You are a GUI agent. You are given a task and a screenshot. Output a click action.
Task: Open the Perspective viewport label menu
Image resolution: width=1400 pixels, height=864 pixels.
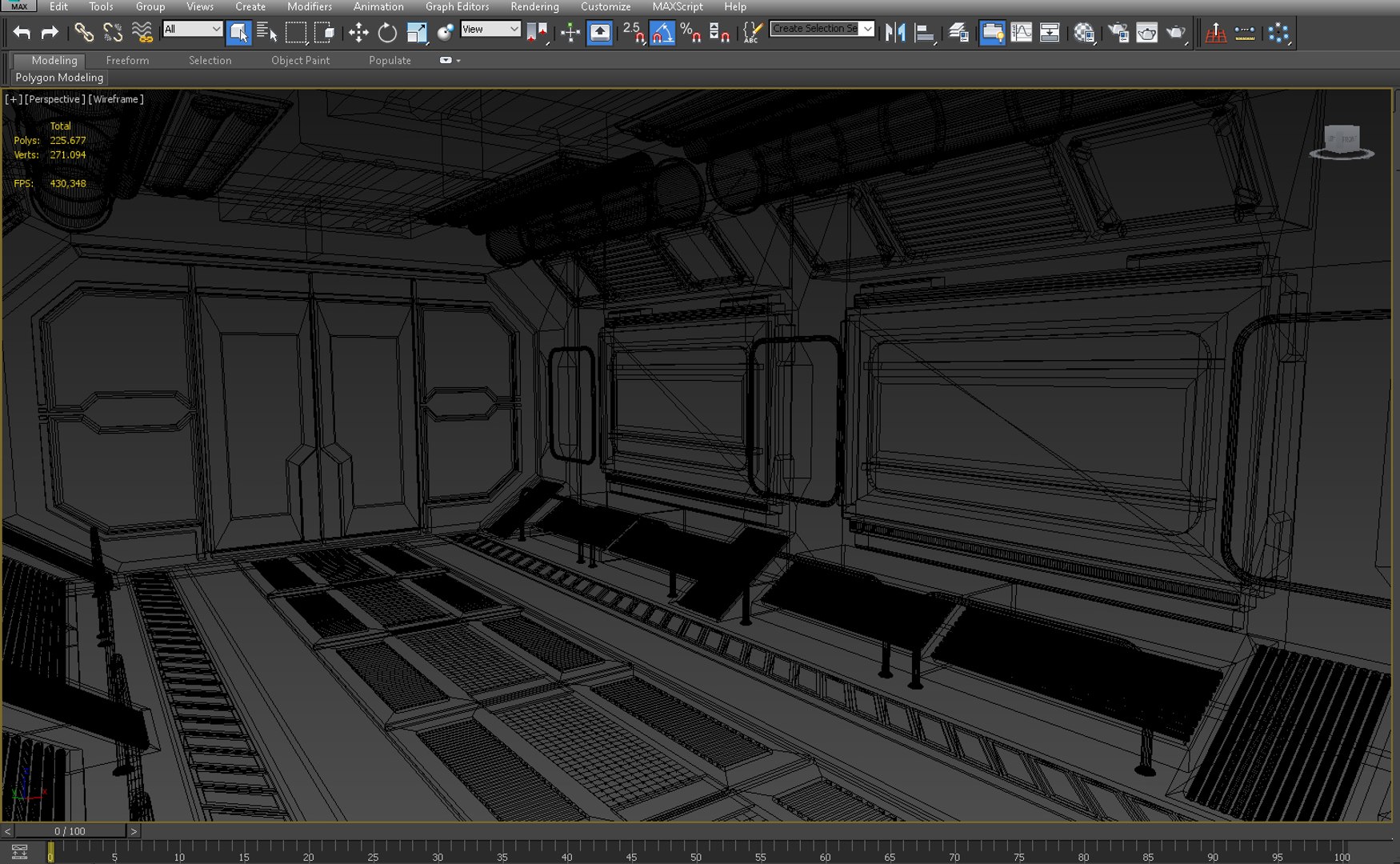tap(54, 99)
